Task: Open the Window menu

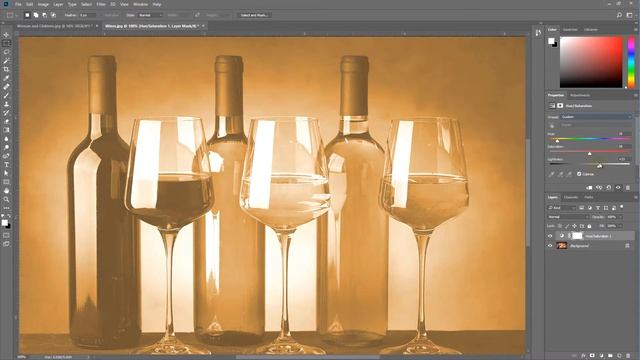Action: [140, 4]
